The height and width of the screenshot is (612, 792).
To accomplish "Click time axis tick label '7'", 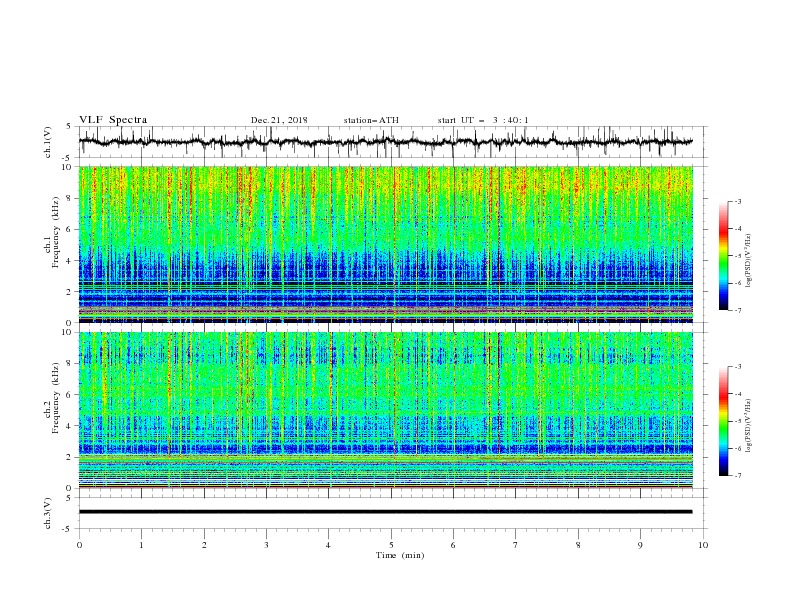I will [516, 545].
